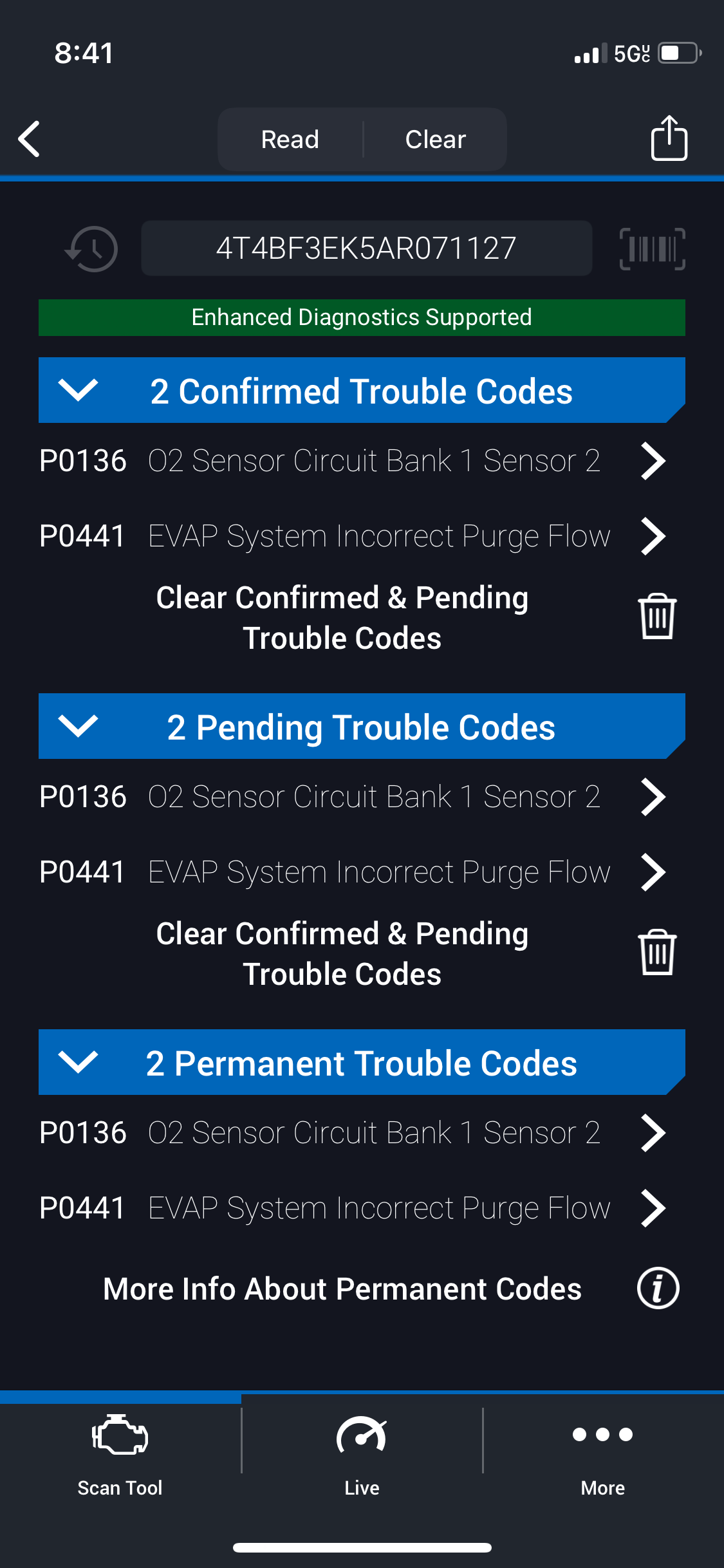The height and width of the screenshot is (1568, 724).
Task: Open permanent codes info icon
Action: (658, 1289)
